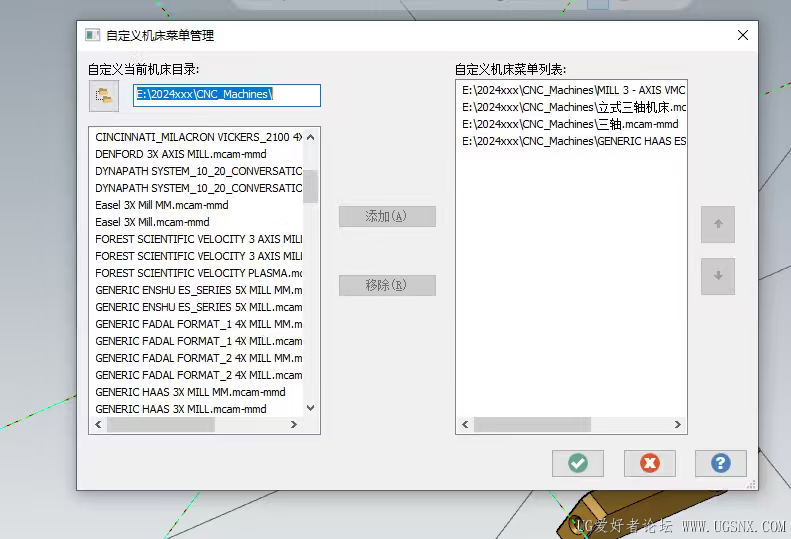Viewport: 791px width, 539px height.
Task: Open the browse machine folder icon
Action: pos(104,96)
